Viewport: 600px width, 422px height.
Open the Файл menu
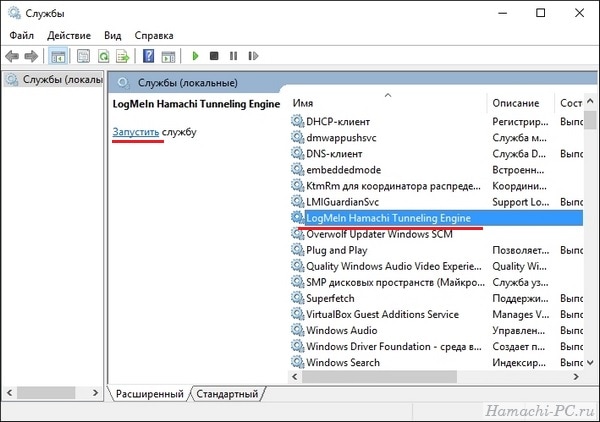pyautogui.click(x=21, y=36)
